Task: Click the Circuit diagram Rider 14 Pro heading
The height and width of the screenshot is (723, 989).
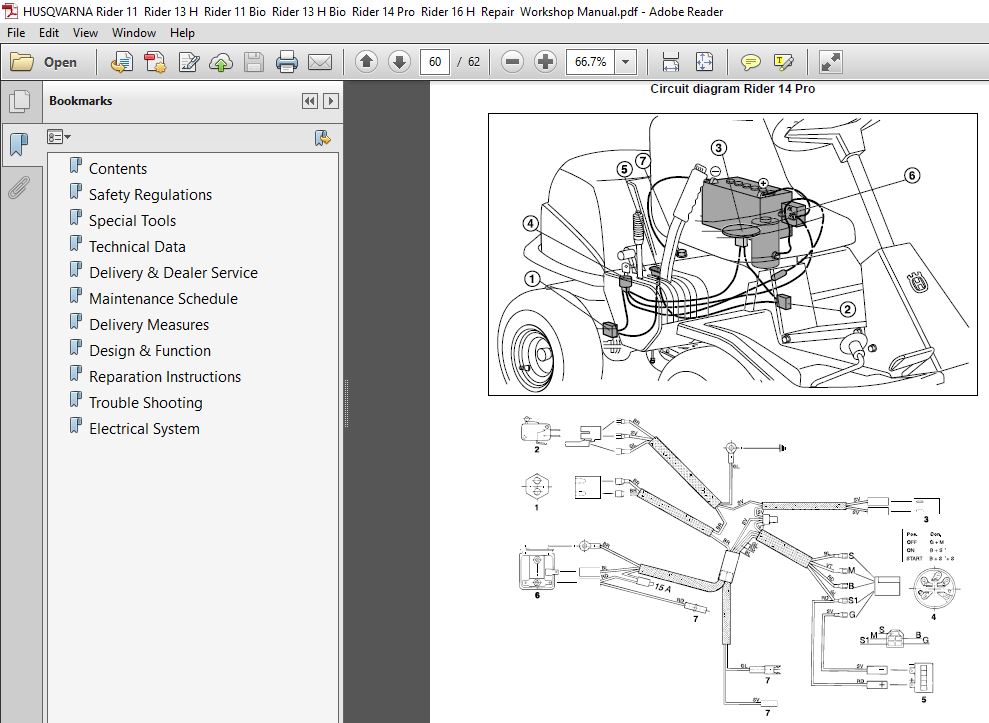Action: (x=732, y=89)
